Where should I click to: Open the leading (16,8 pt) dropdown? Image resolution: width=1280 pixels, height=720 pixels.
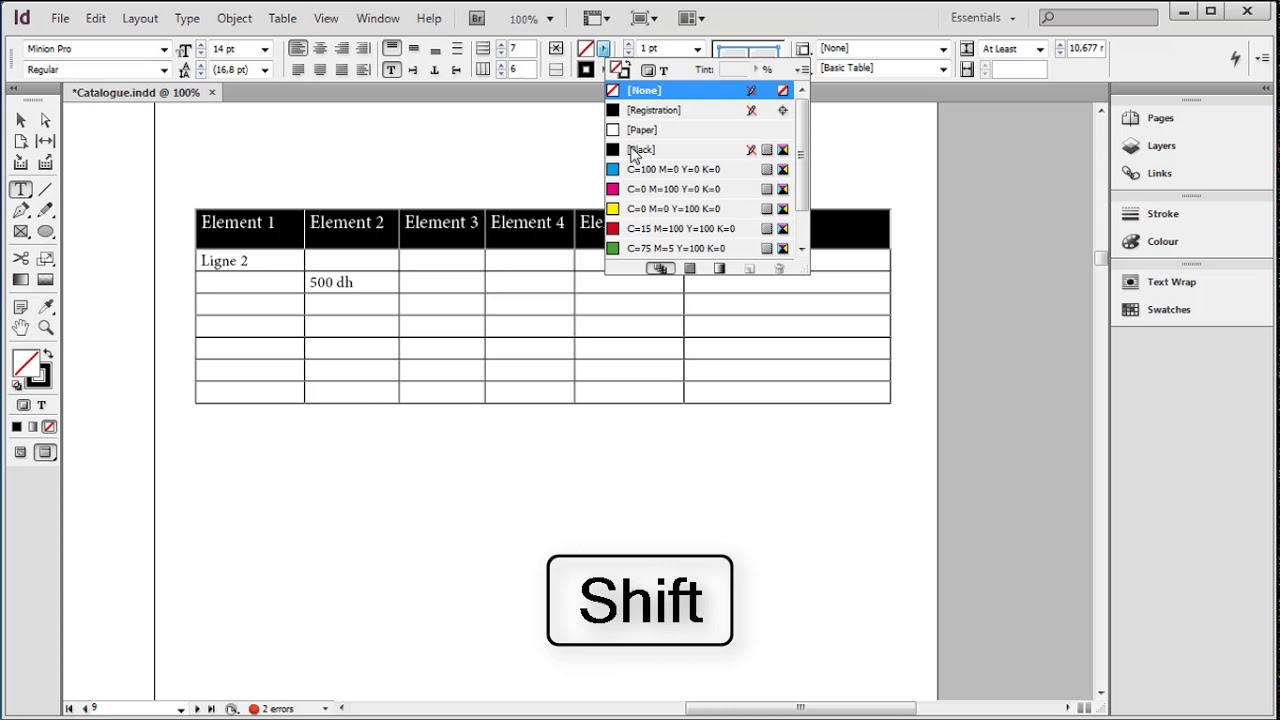[x=265, y=70]
